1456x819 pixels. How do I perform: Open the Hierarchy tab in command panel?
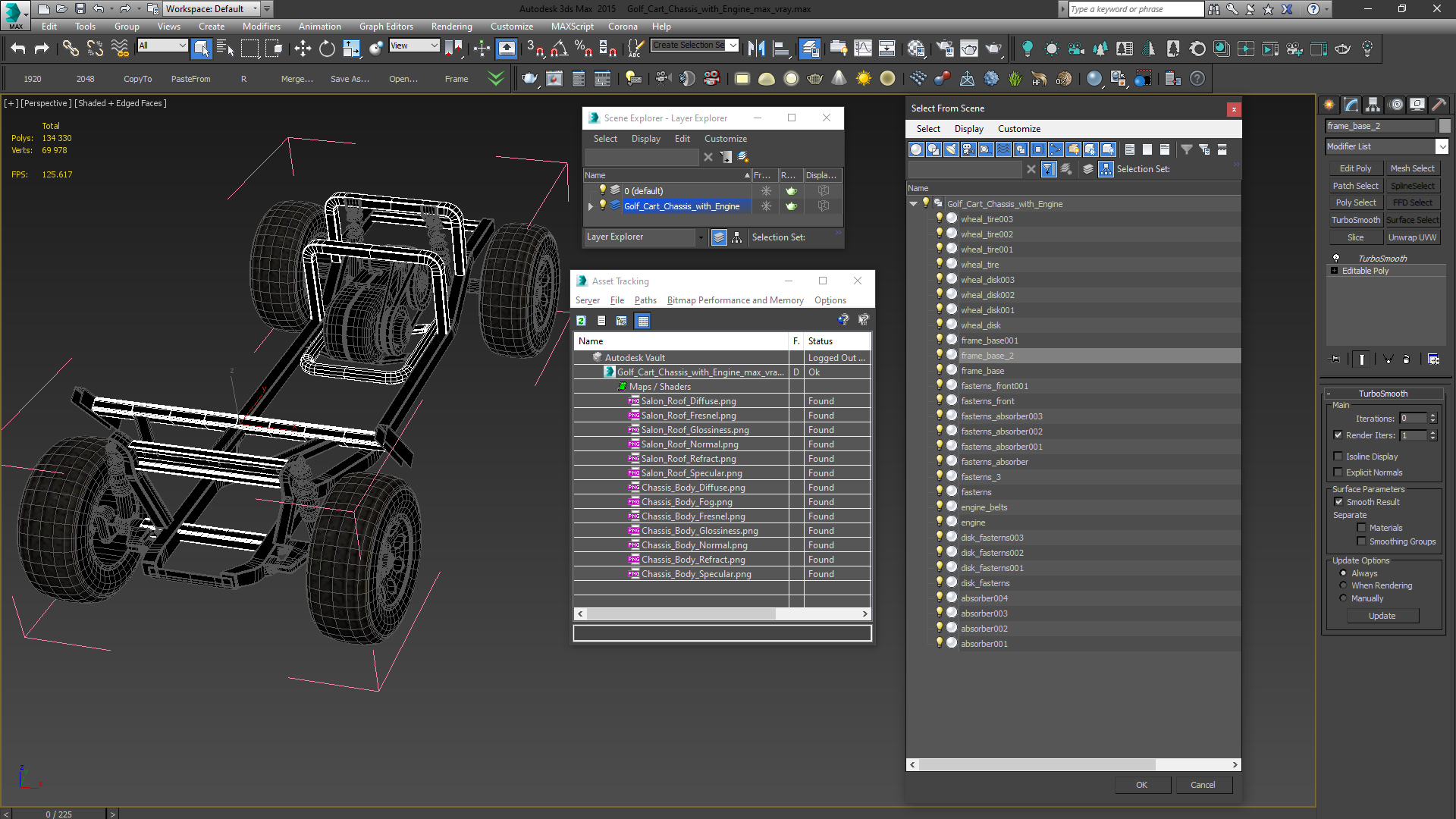tap(1373, 105)
